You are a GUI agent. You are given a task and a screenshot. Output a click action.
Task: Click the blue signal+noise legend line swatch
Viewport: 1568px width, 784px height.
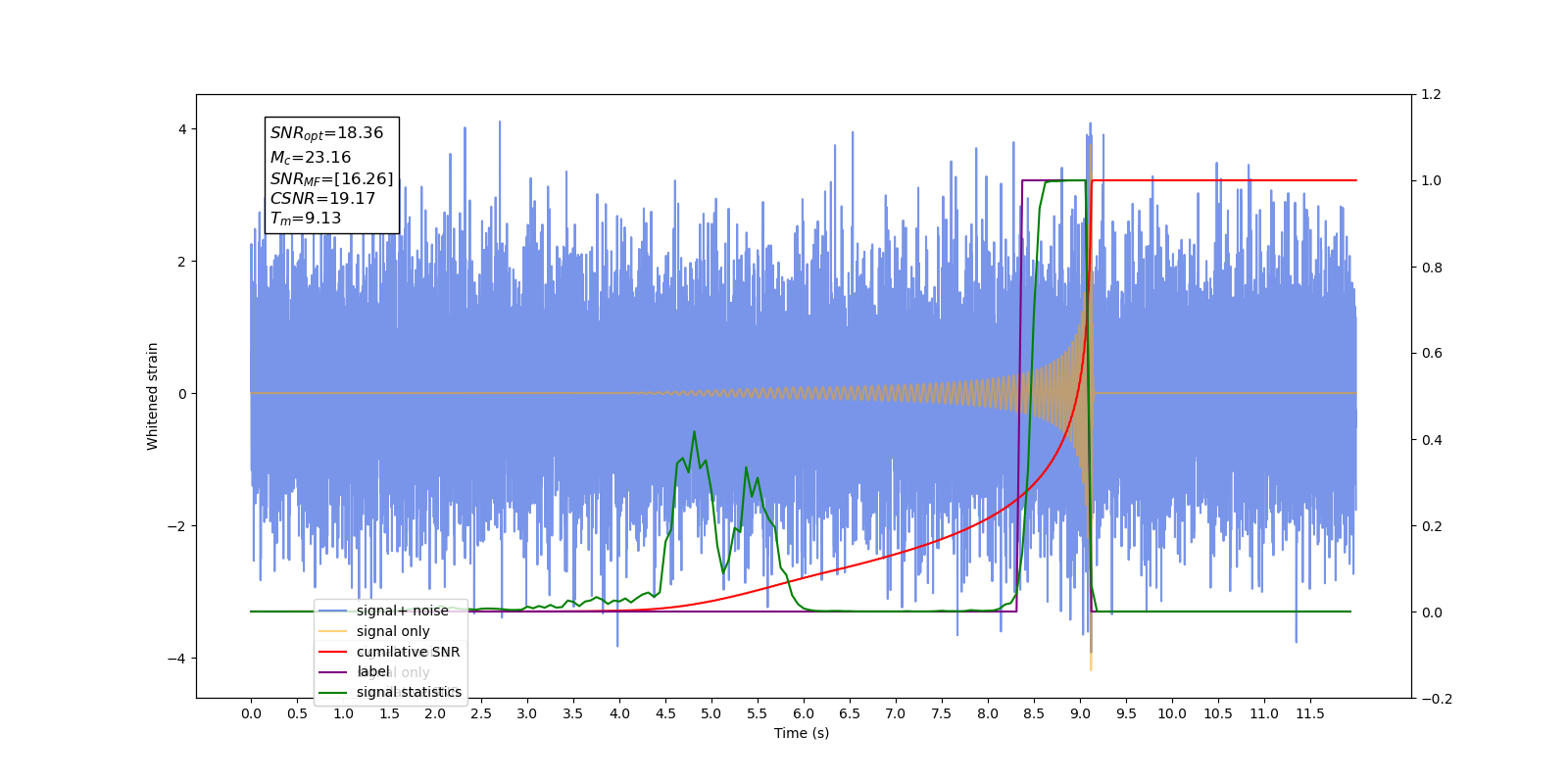pyautogui.click(x=333, y=612)
